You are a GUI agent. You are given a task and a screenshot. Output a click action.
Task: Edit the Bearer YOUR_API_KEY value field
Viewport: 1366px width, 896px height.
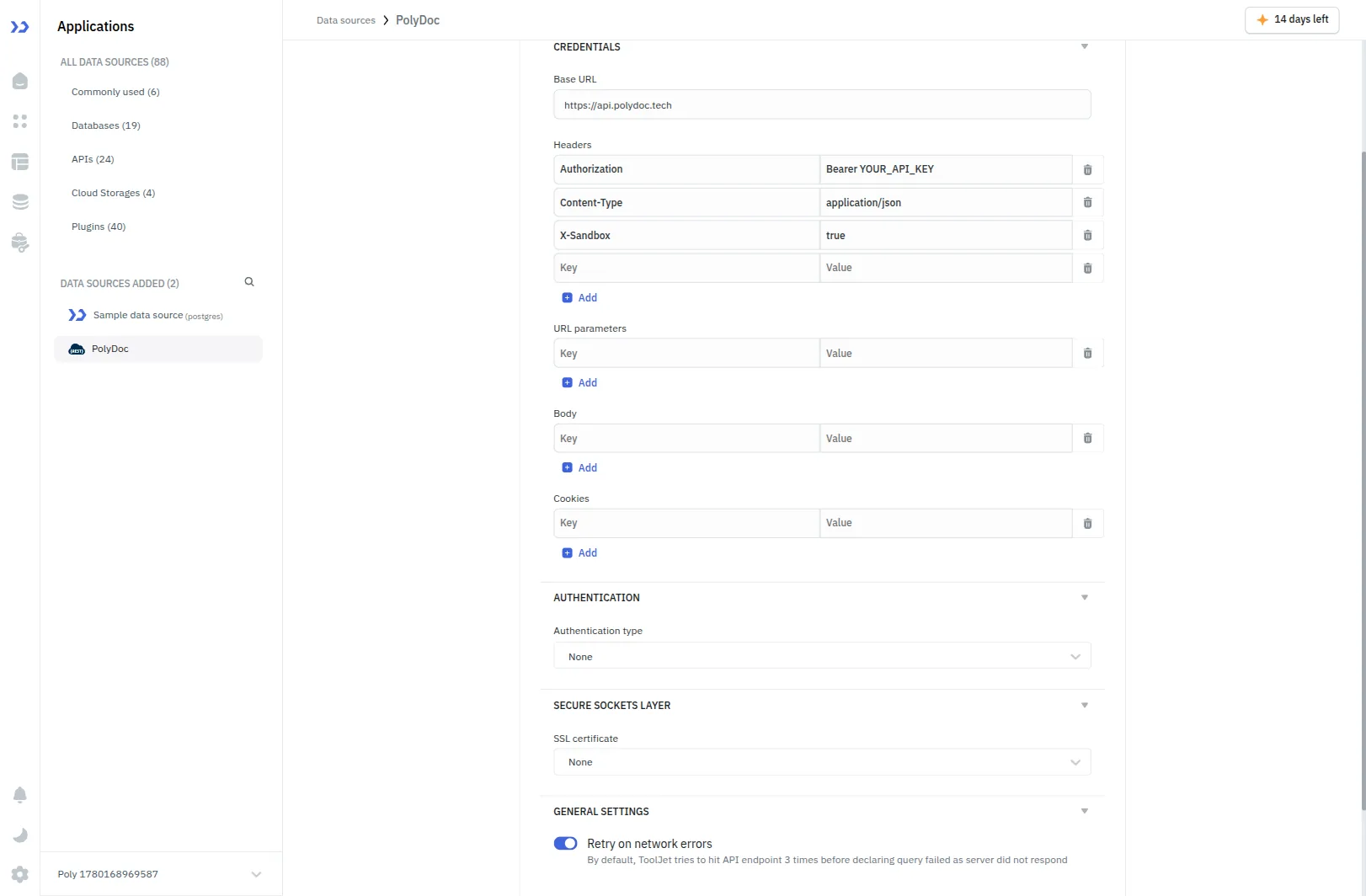point(946,169)
